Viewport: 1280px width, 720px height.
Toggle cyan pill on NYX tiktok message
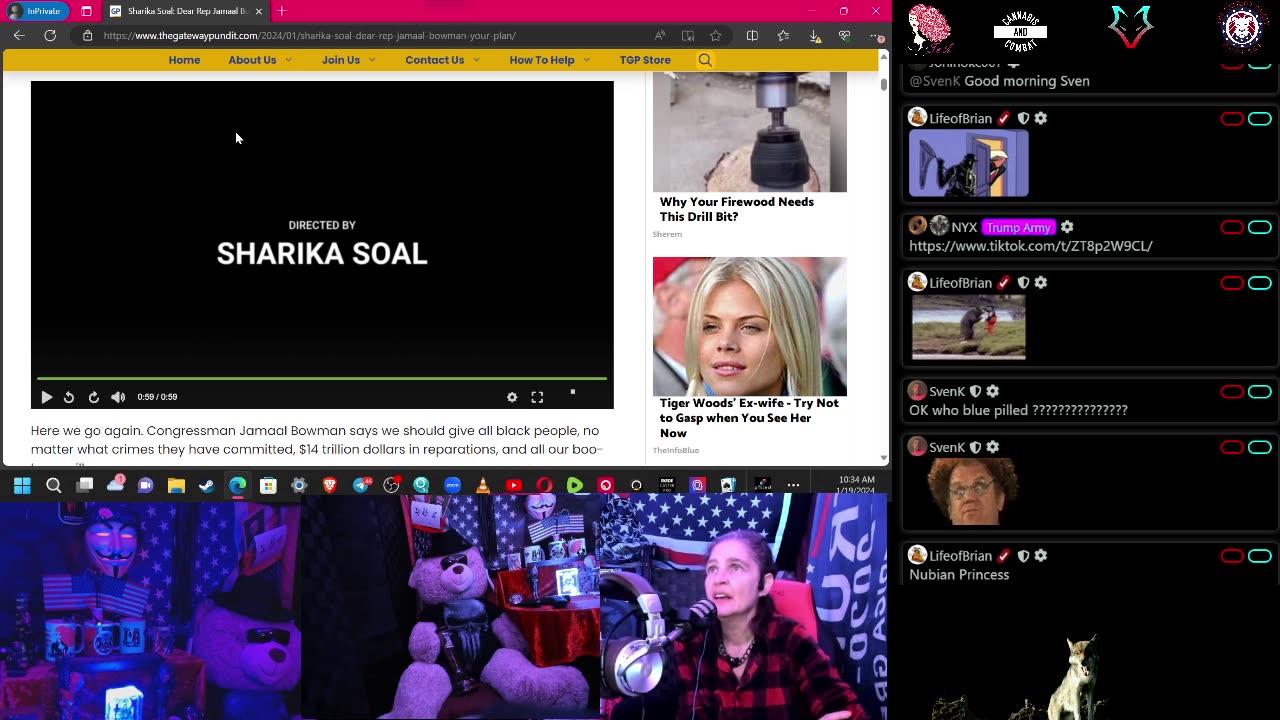tap(1260, 228)
